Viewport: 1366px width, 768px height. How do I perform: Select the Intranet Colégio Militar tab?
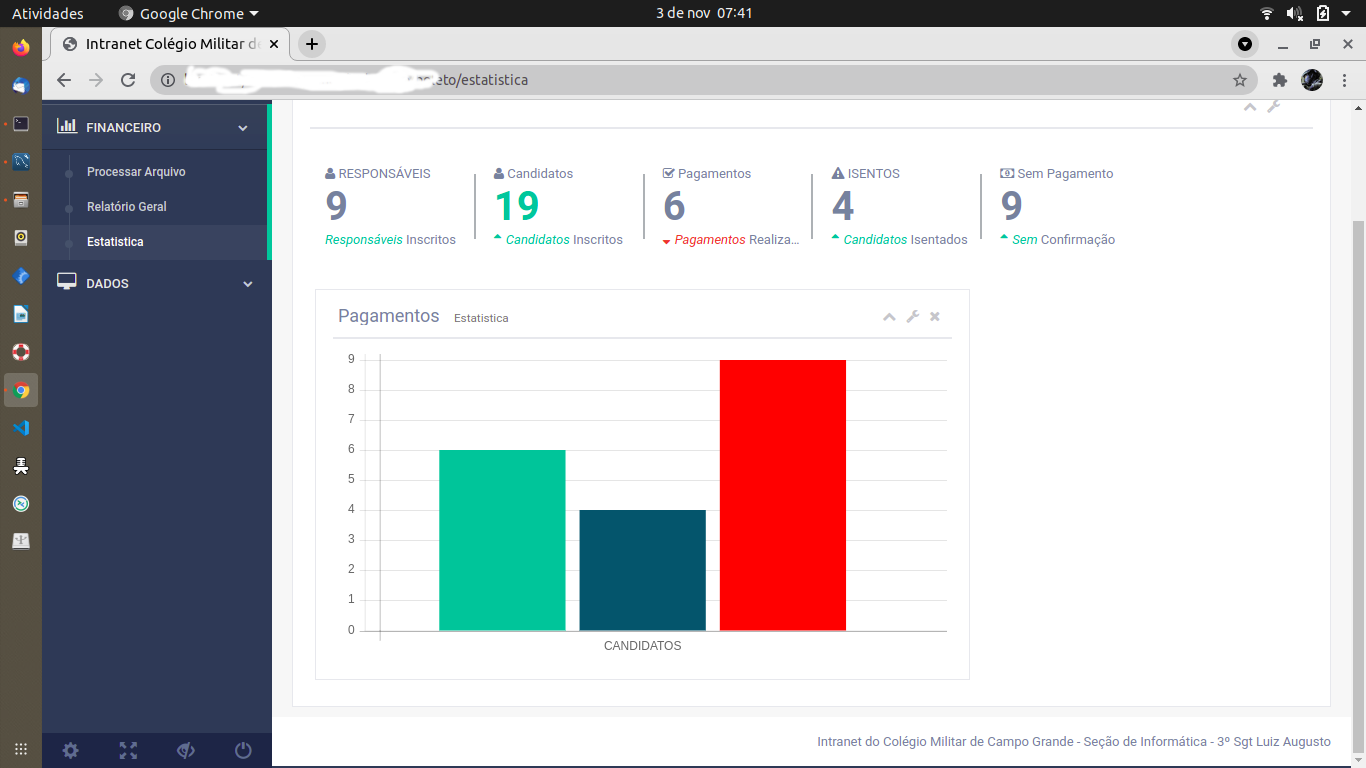170,44
